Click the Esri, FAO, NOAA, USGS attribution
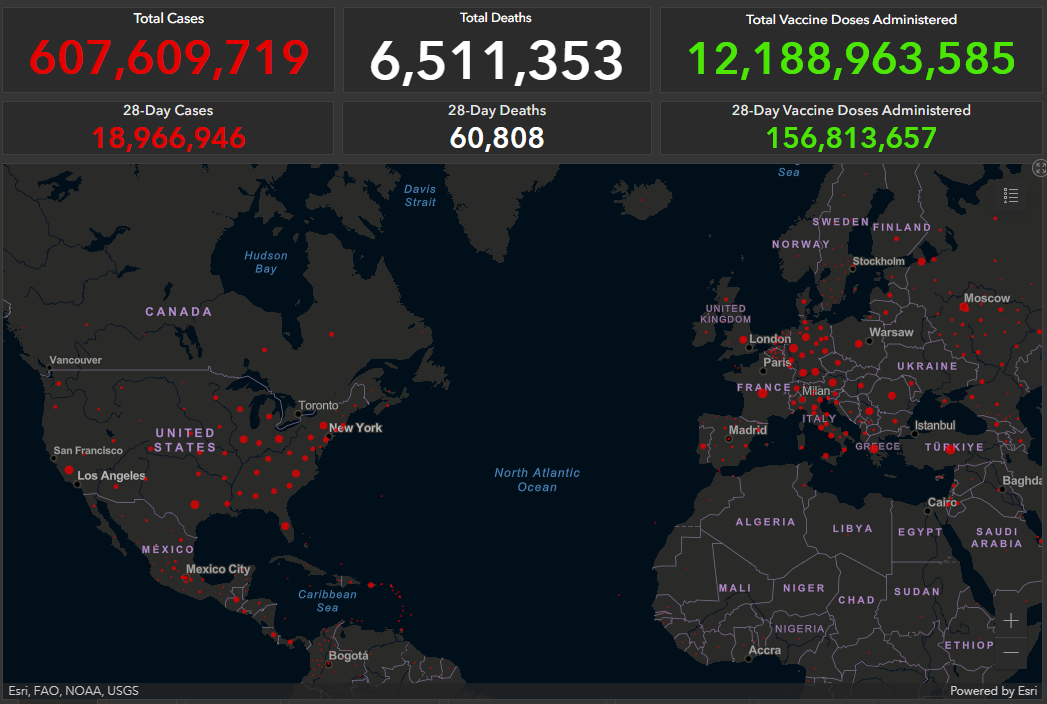 [74, 691]
